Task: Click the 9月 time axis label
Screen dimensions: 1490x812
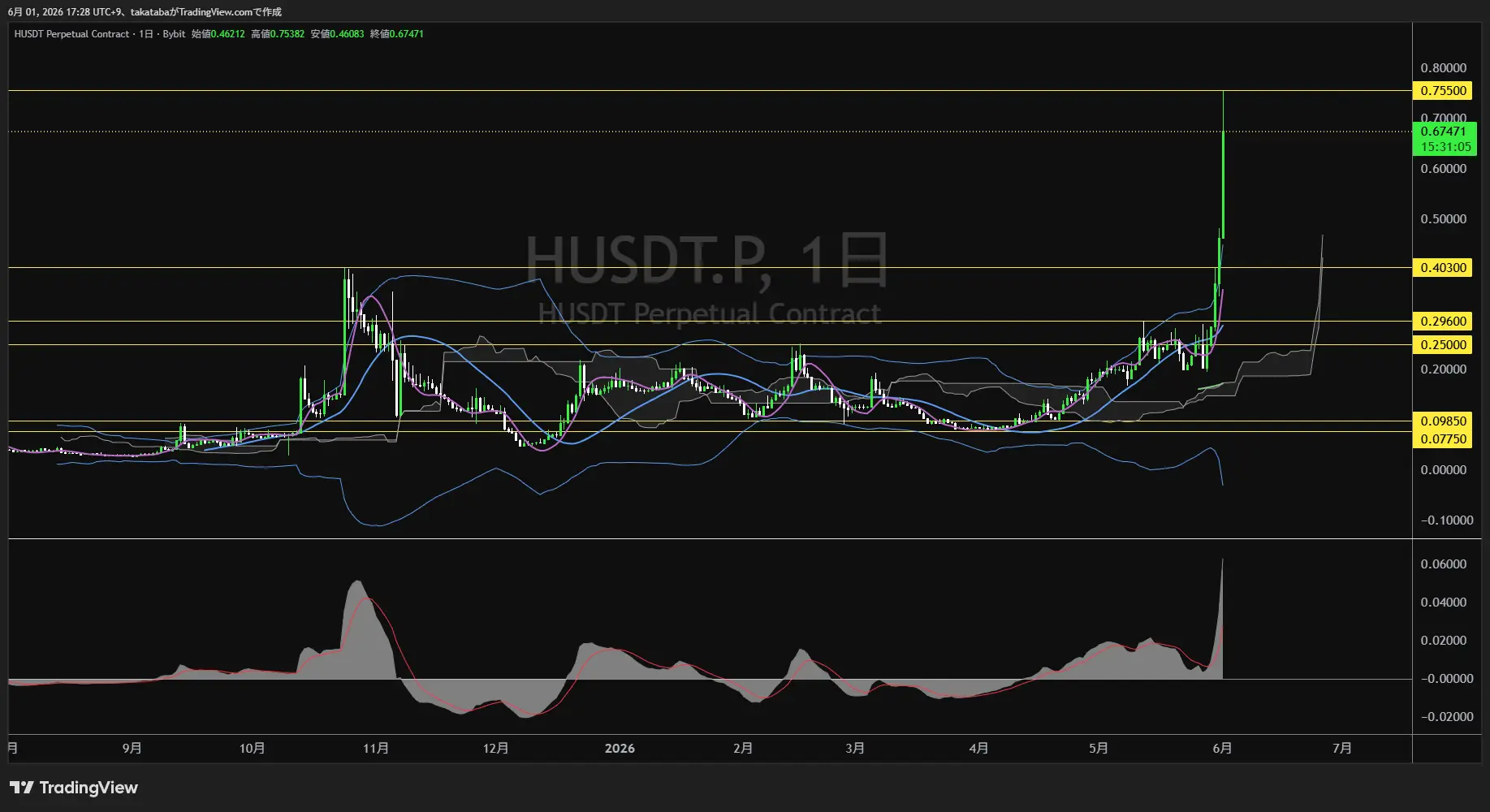Action: click(x=132, y=749)
